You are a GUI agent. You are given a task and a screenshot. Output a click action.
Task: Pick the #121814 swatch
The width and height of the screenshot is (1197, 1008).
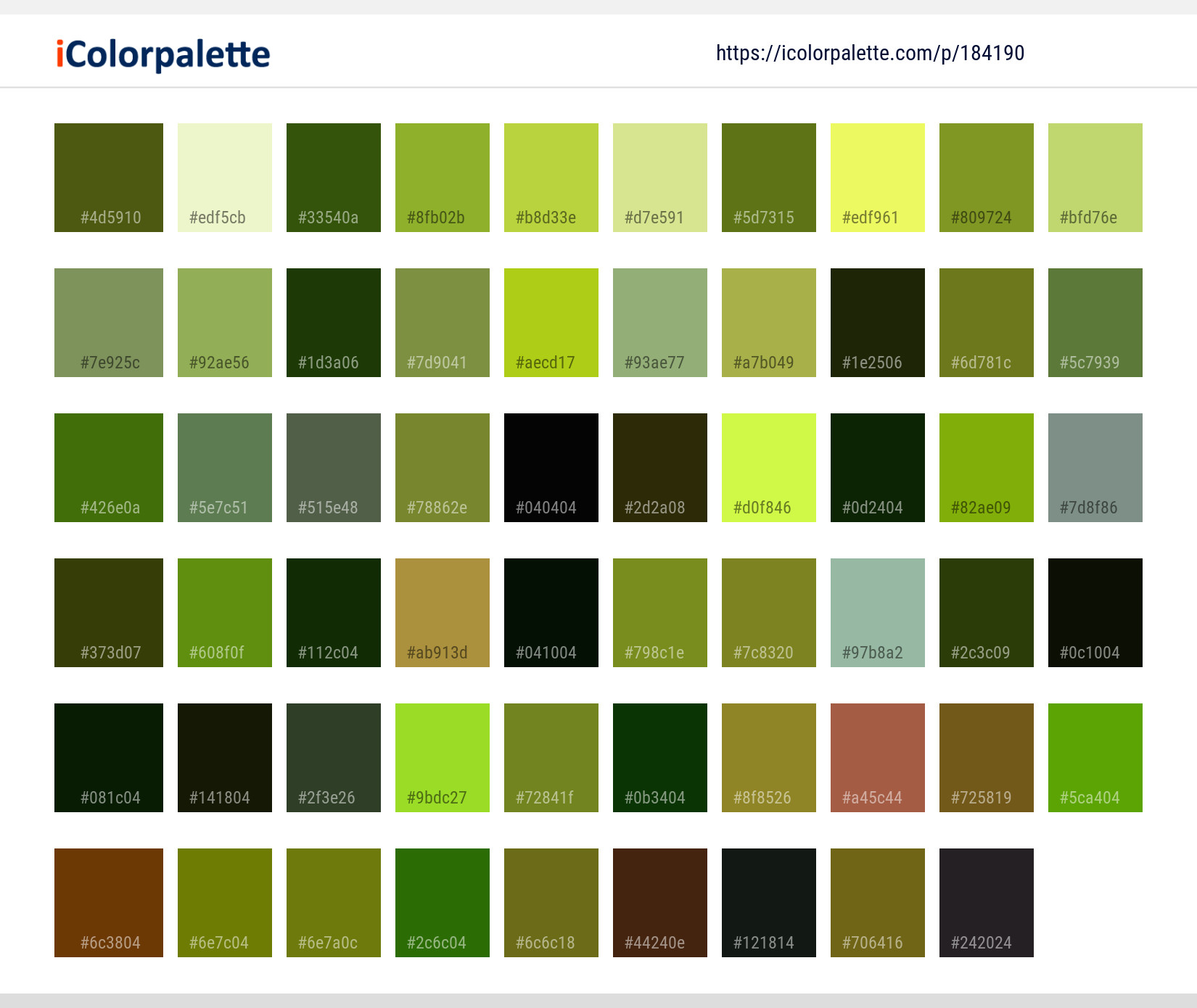point(769,903)
